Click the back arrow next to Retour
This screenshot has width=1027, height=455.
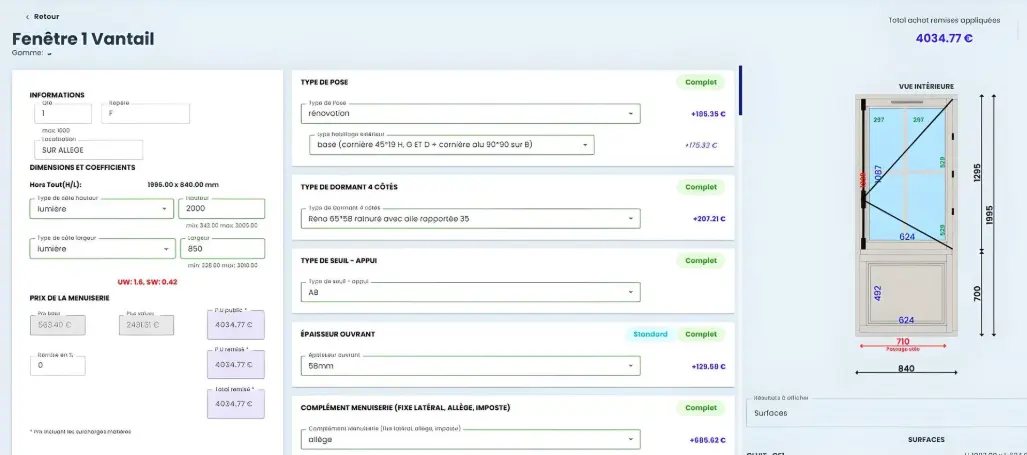coord(27,17)
